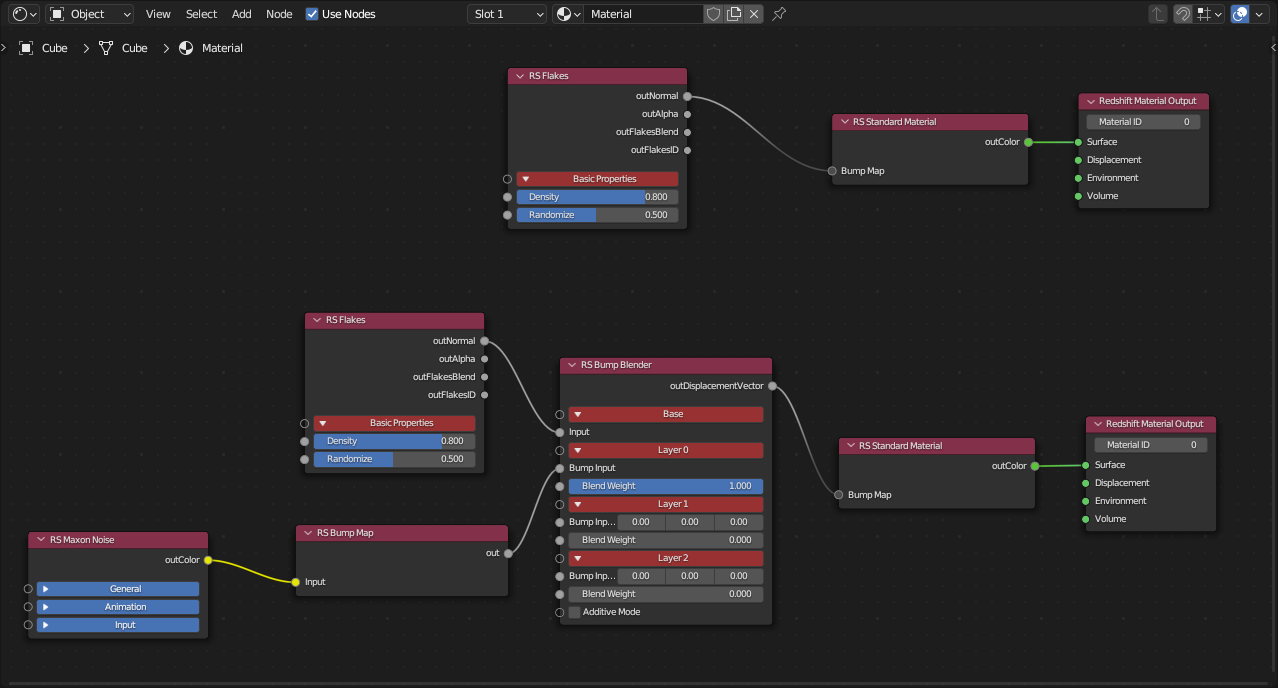Expand the sidebar using the right-edge arrow
The height and width of the screenshot is (688, 1278).
point(1272,48)
